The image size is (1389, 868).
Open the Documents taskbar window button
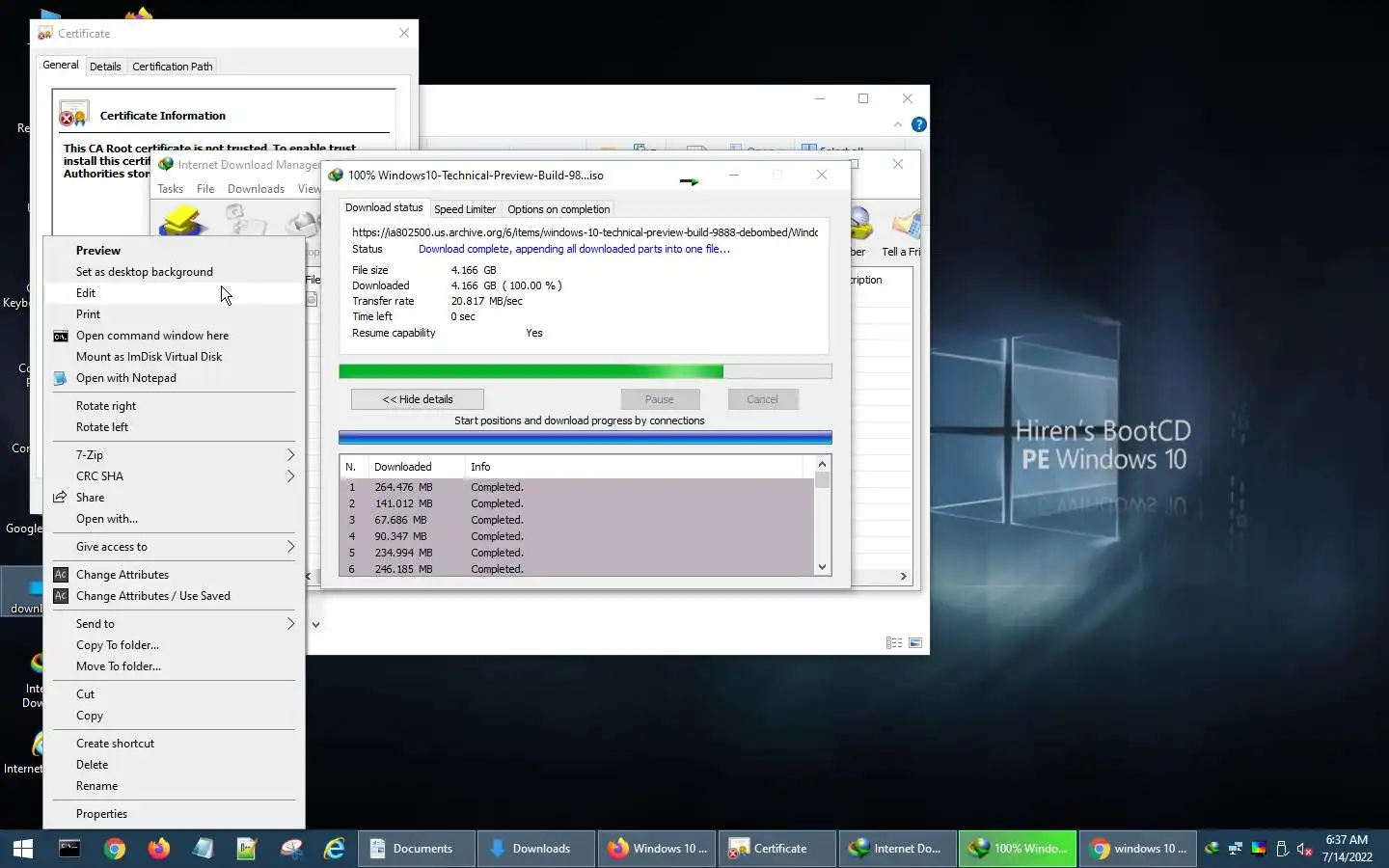tap(417, 849)
